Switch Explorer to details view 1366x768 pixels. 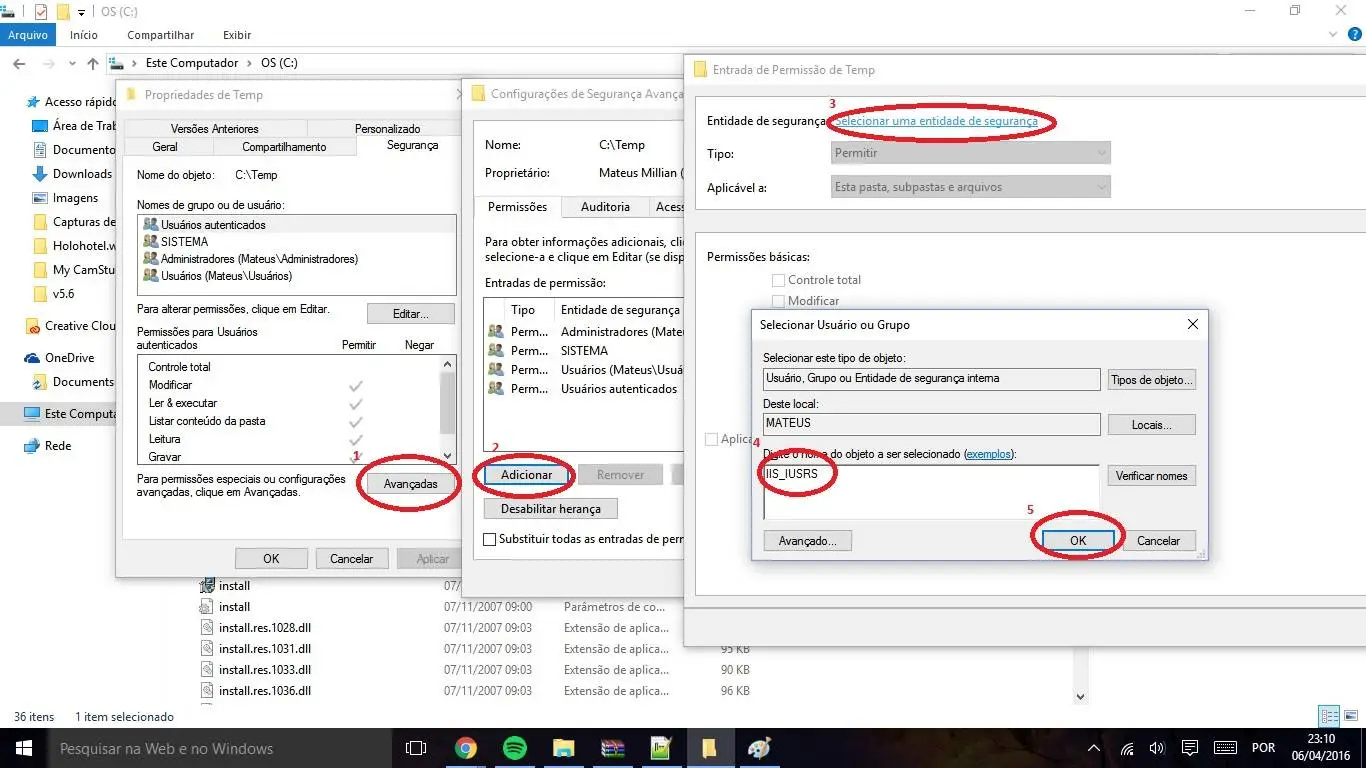[1329, 716]
